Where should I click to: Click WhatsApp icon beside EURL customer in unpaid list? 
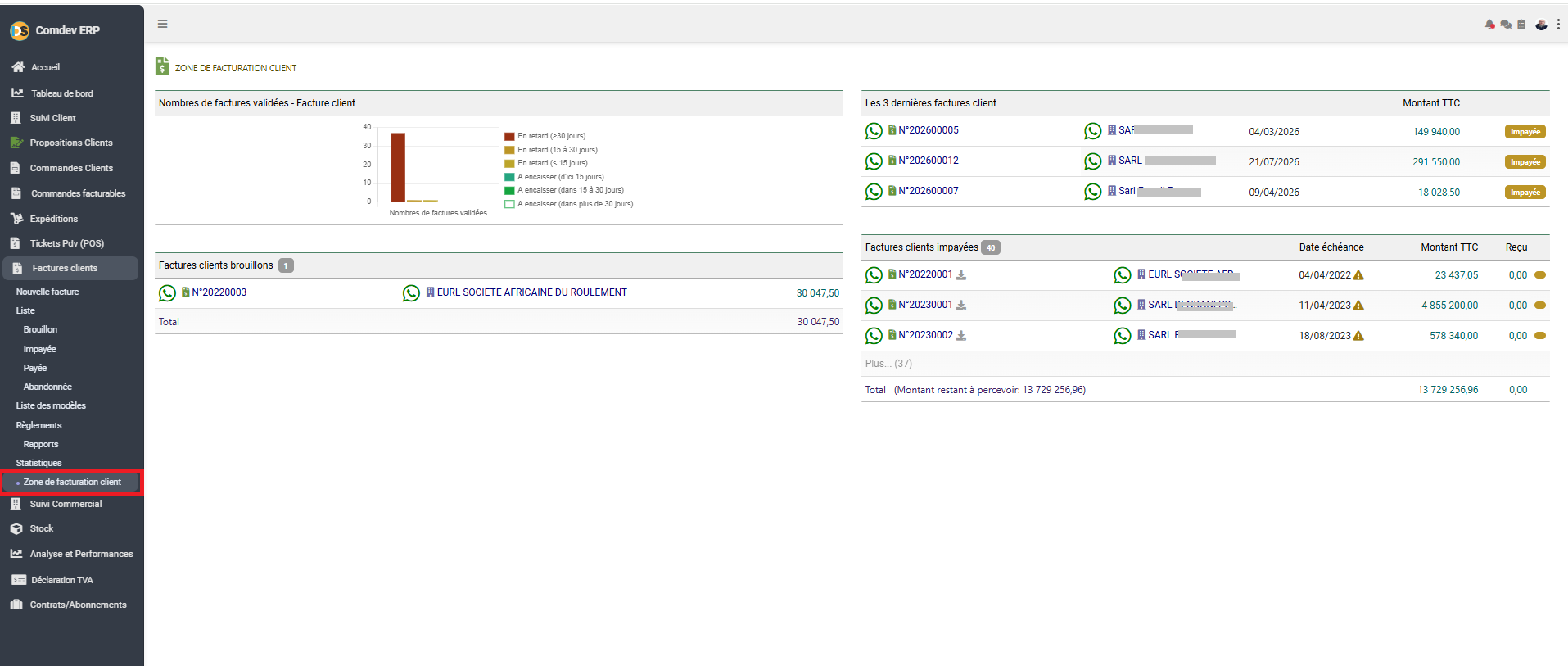point(1122,275)
